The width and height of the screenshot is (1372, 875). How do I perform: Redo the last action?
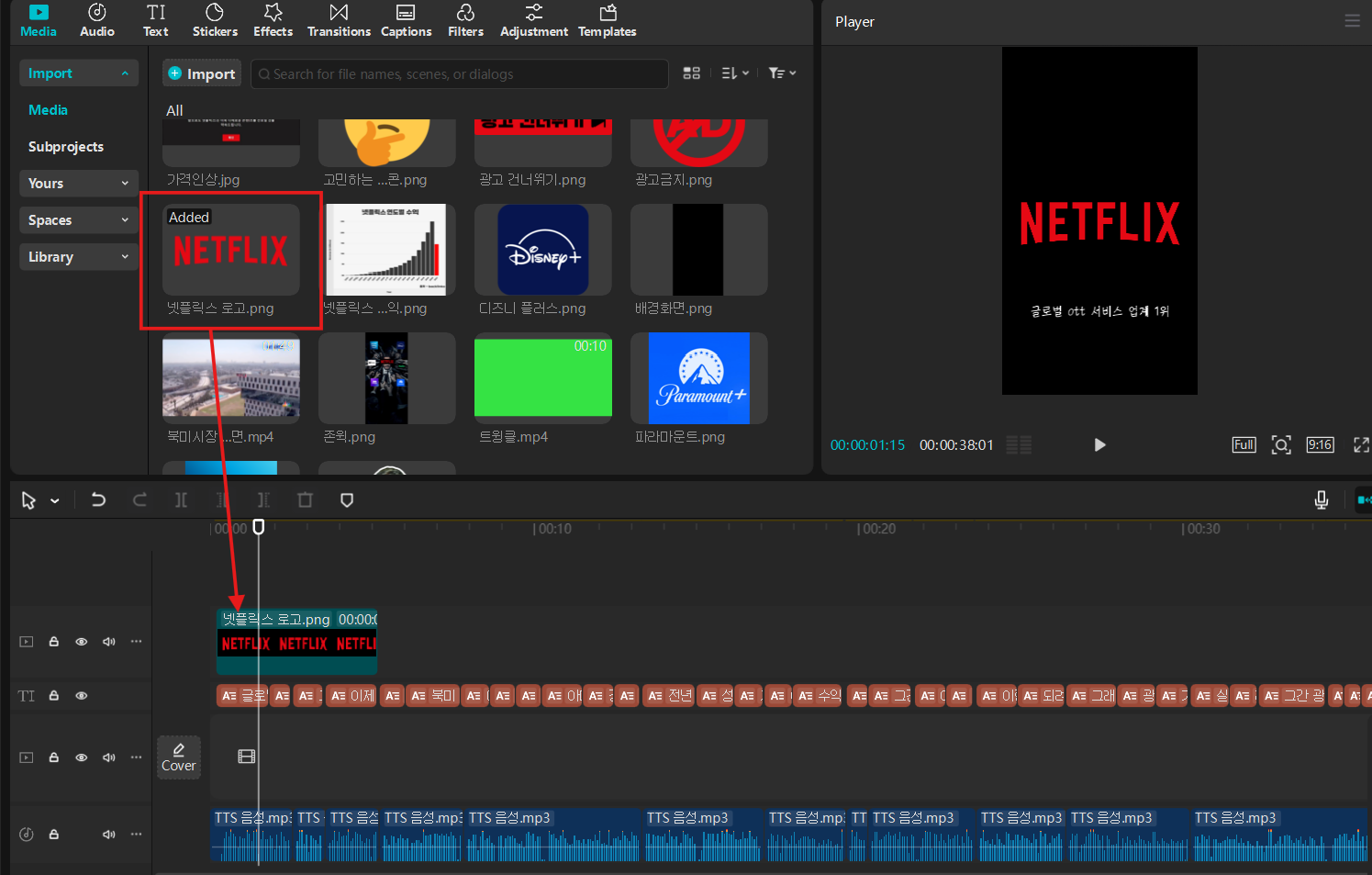click(139, 500)
